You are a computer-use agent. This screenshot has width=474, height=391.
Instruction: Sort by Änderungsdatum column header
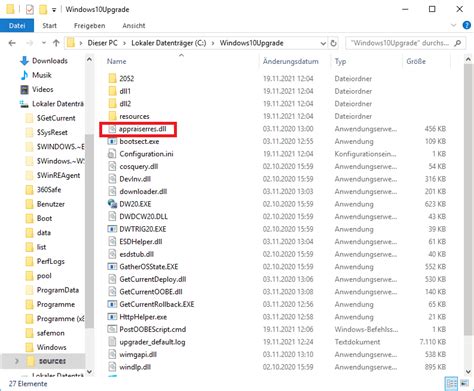coord(290,61)
